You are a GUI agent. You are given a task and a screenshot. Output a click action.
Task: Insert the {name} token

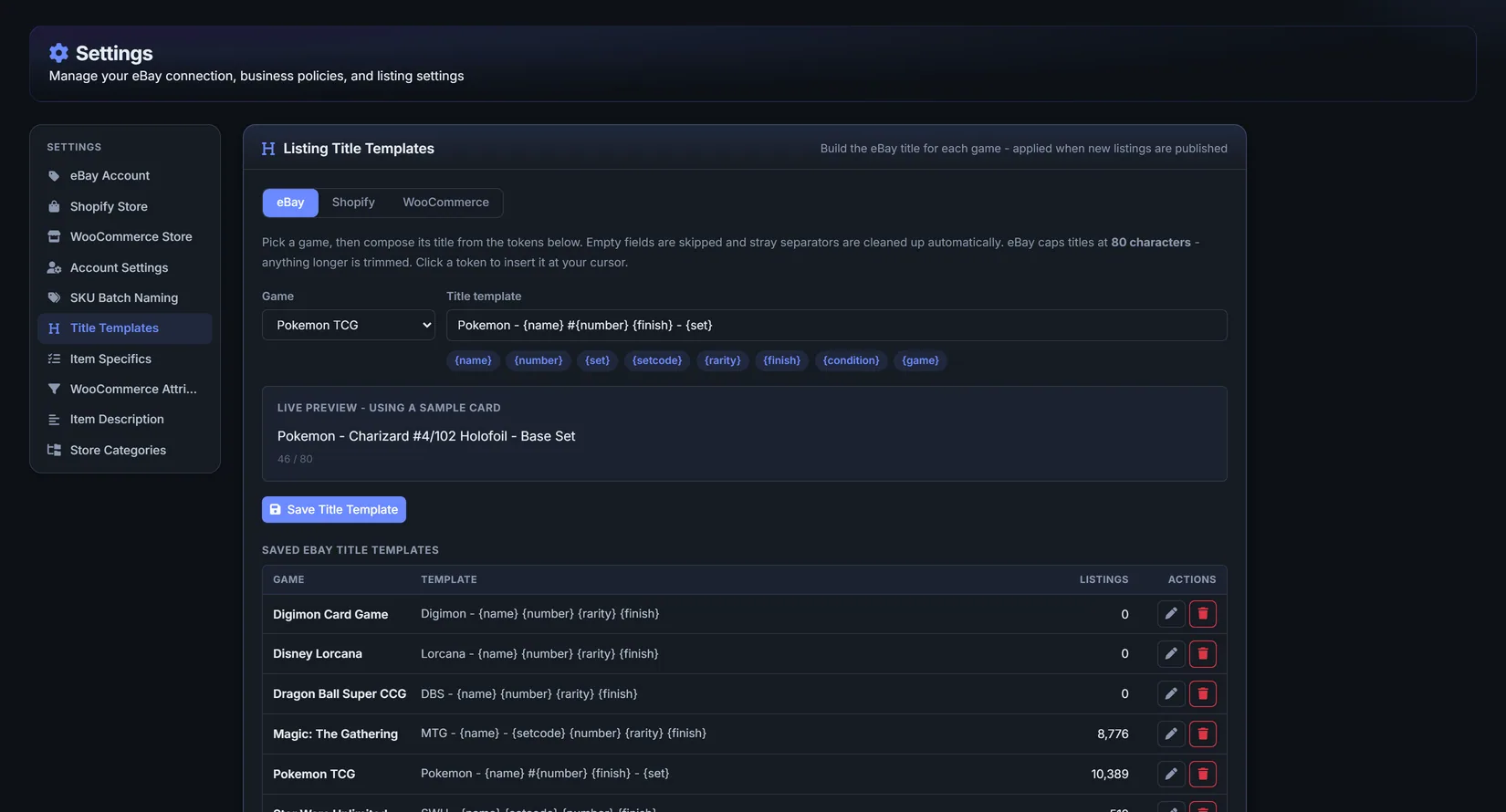pyautogui.click(x=473, y=361)
